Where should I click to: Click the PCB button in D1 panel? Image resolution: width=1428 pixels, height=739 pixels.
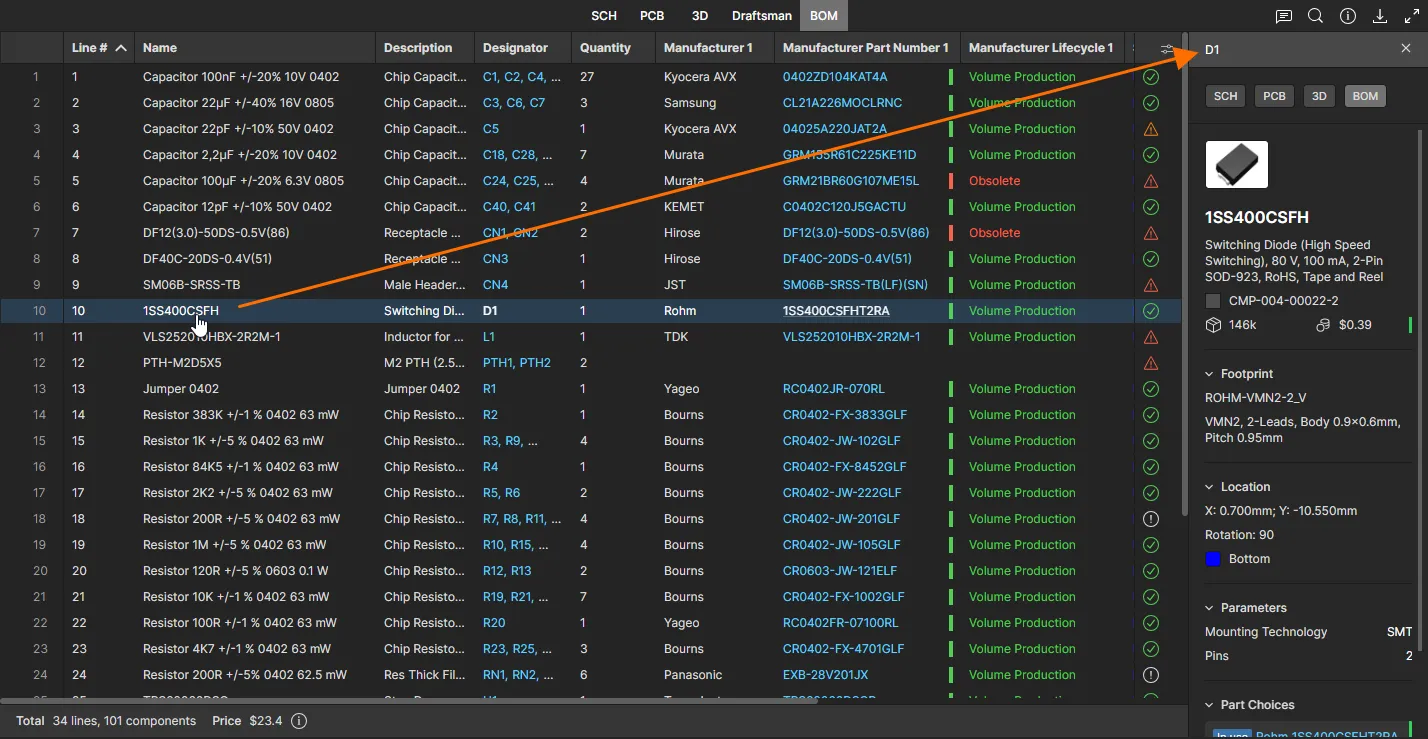point(1274,96)
